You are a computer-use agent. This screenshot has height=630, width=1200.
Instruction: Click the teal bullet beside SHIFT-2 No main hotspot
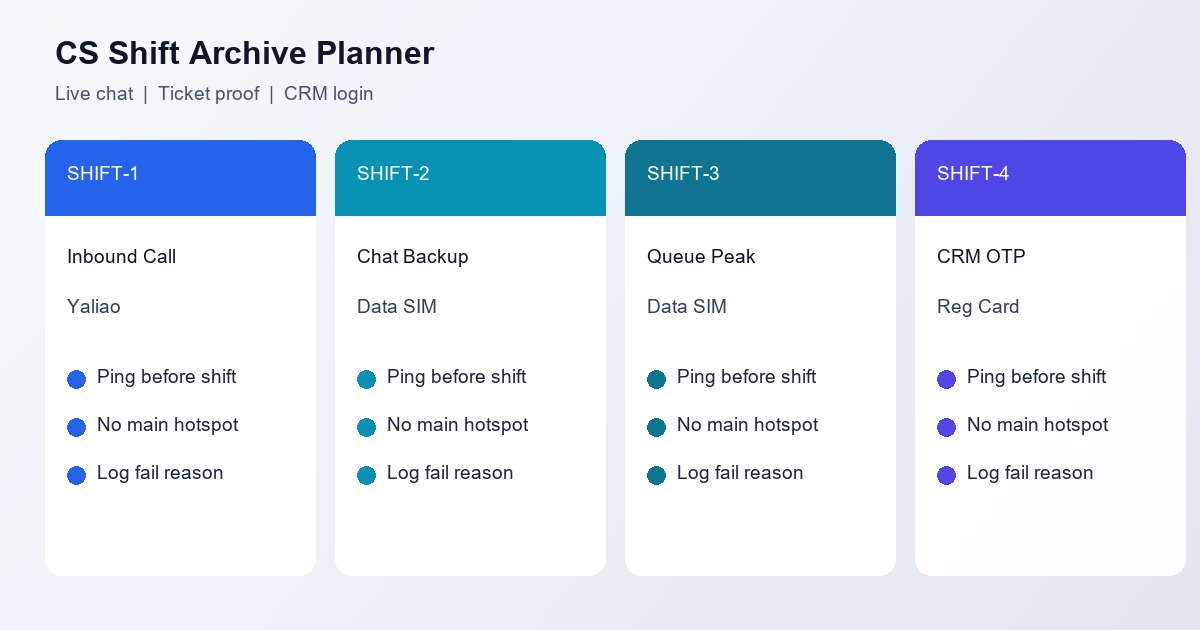(x=366, y=427)
